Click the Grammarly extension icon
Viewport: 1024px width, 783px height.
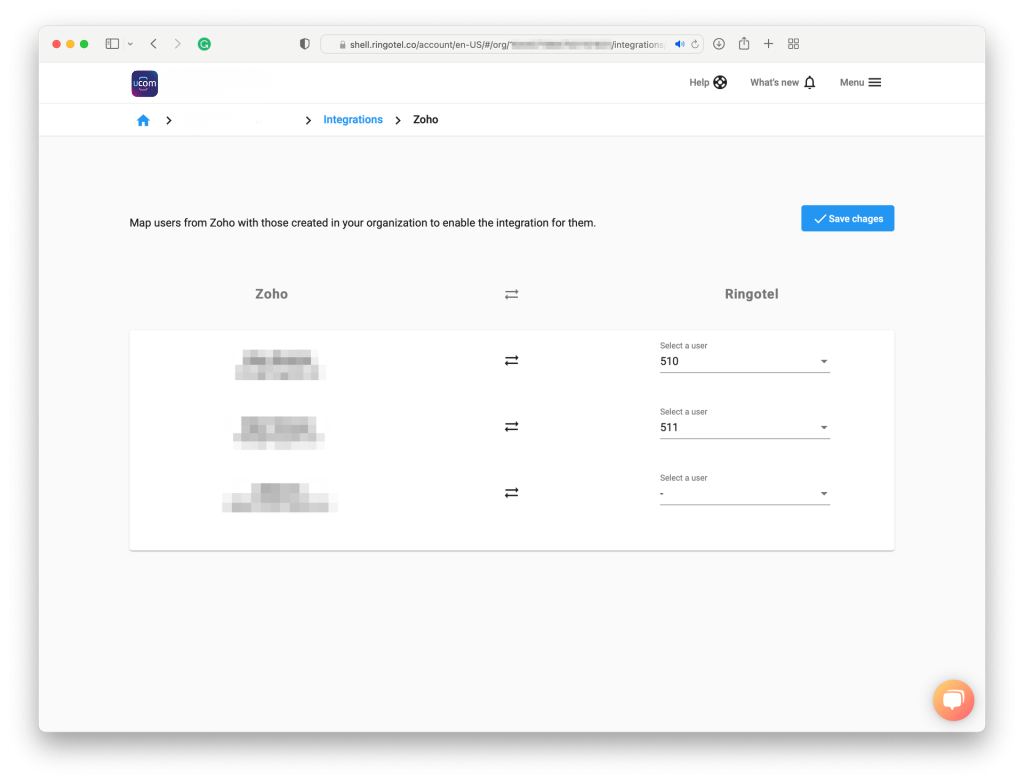pos(204,44)
